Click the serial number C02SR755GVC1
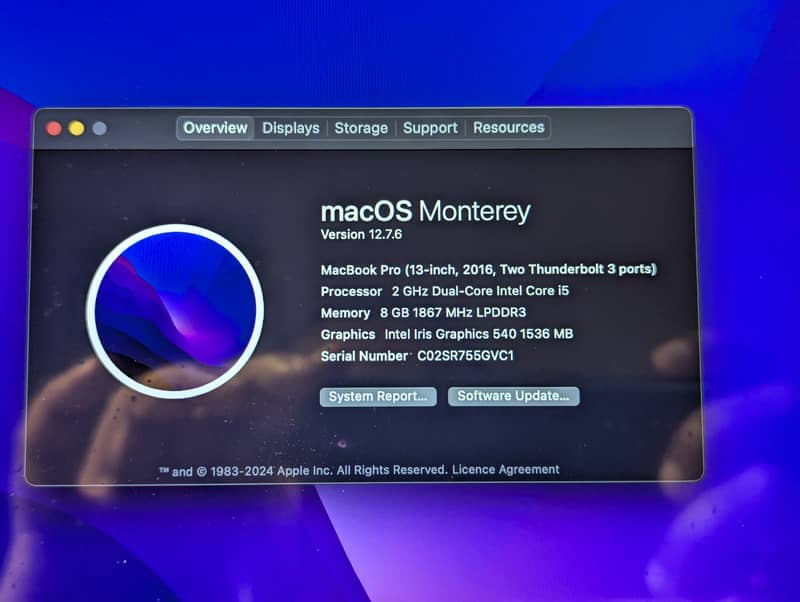The height and width of the screenshot is (602, 800). pyautogui.click(x=472, y=356)
